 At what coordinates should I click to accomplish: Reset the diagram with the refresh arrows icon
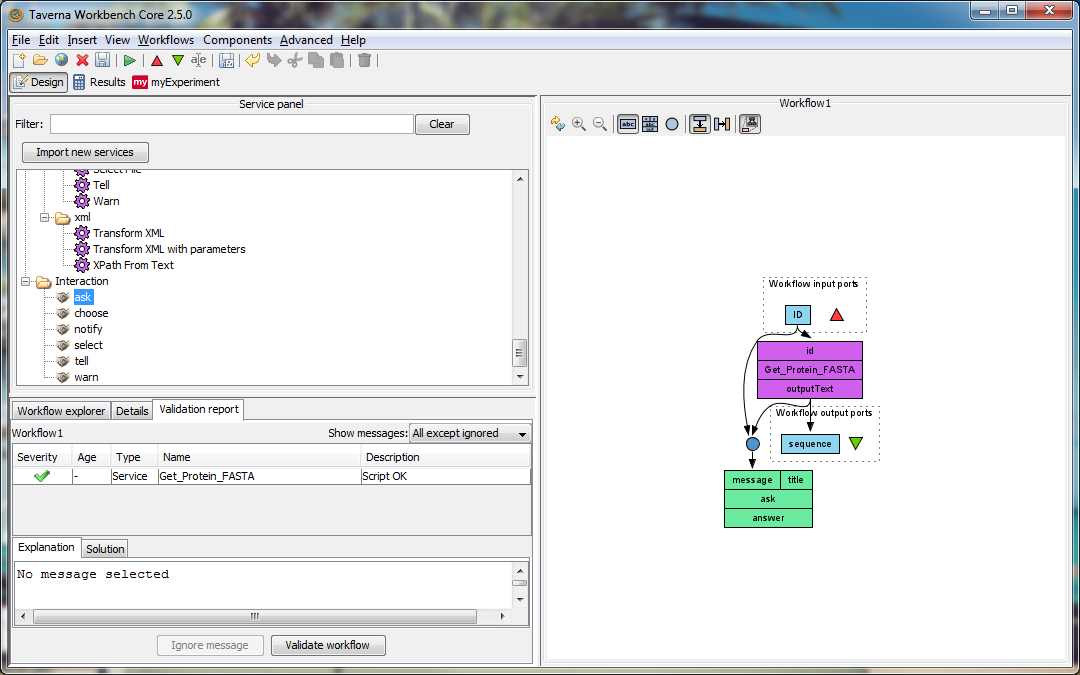pos(558,124)
